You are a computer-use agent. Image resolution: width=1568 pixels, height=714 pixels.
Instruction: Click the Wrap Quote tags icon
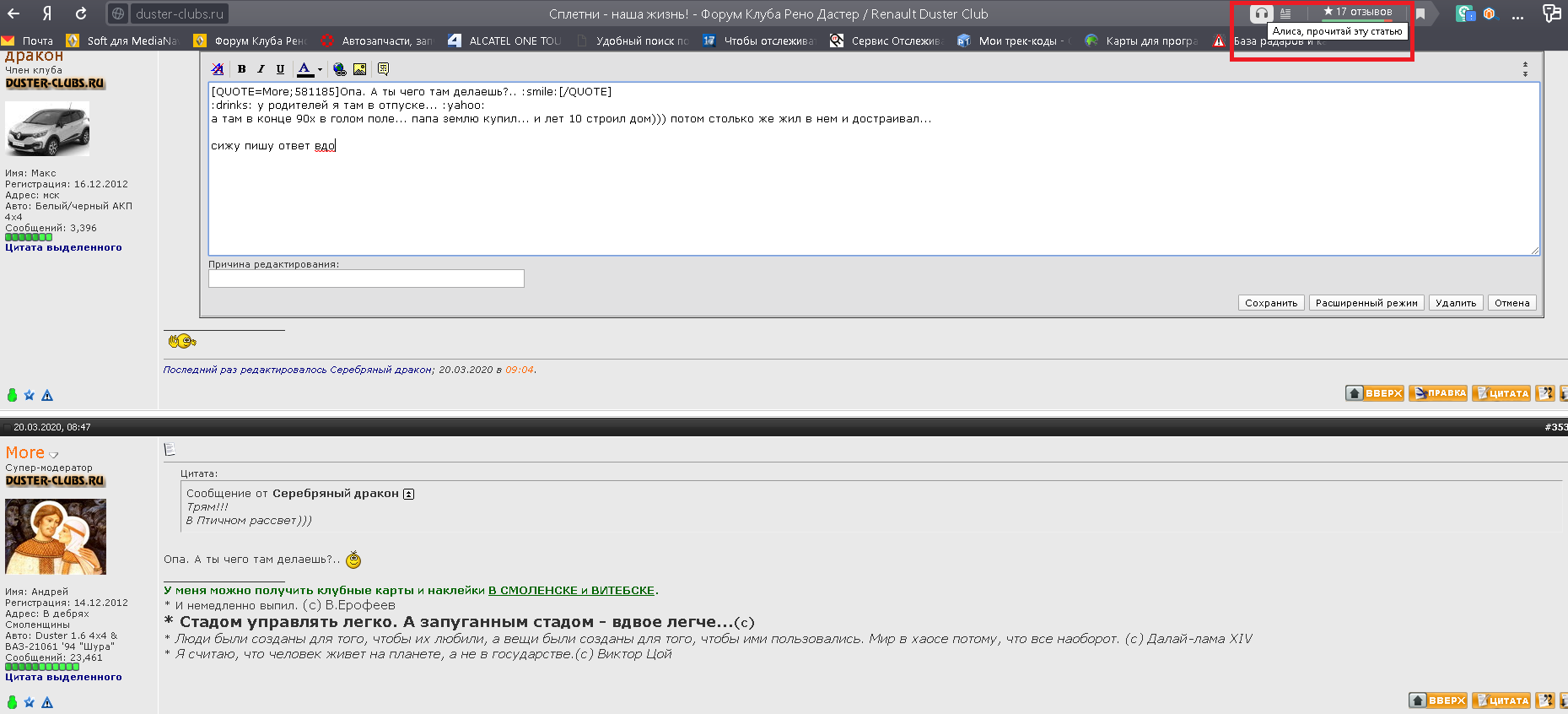click(x=383, y=69)
